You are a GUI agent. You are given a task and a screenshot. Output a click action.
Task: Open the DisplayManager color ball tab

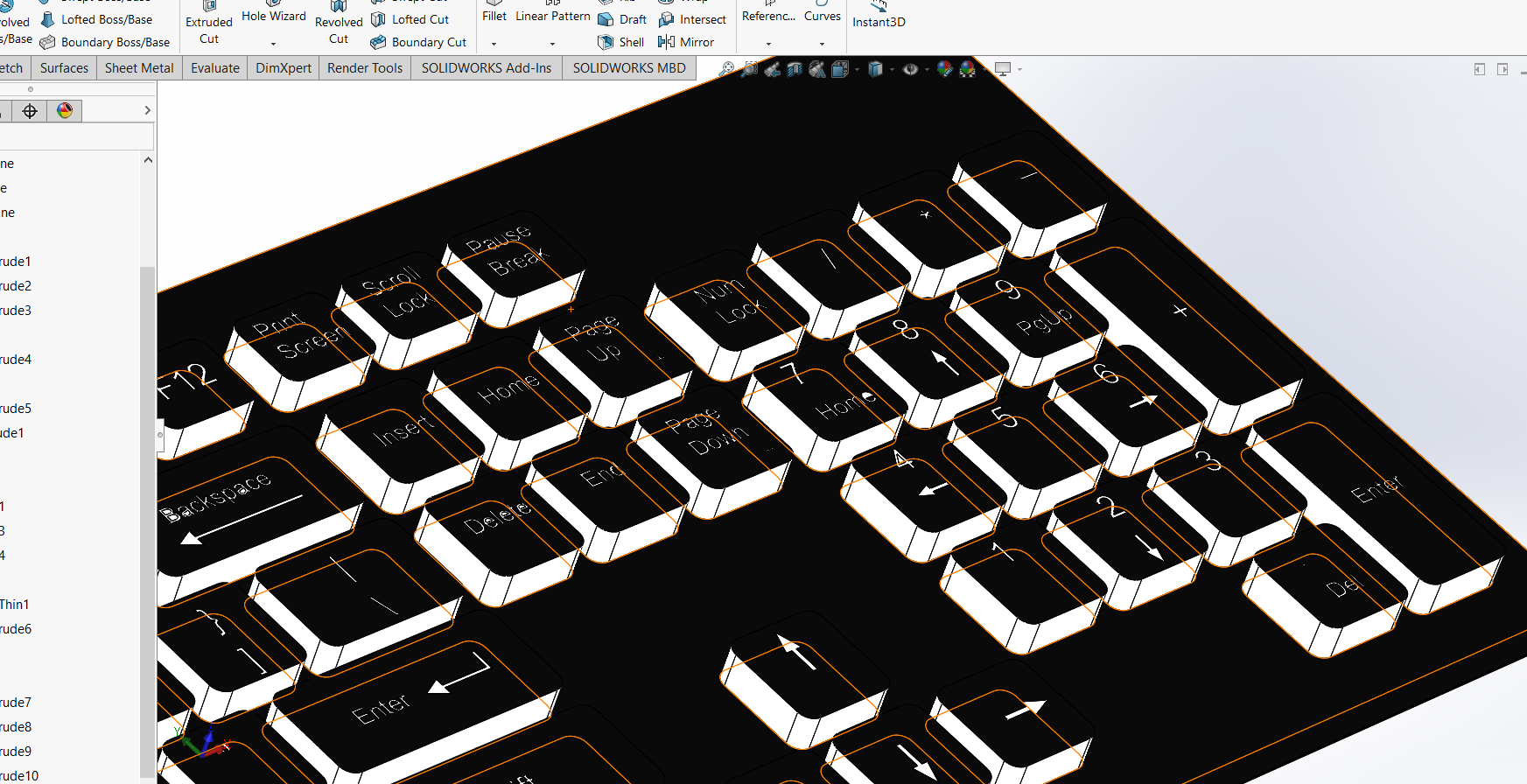pyautogui.click(x=65, y=111)
